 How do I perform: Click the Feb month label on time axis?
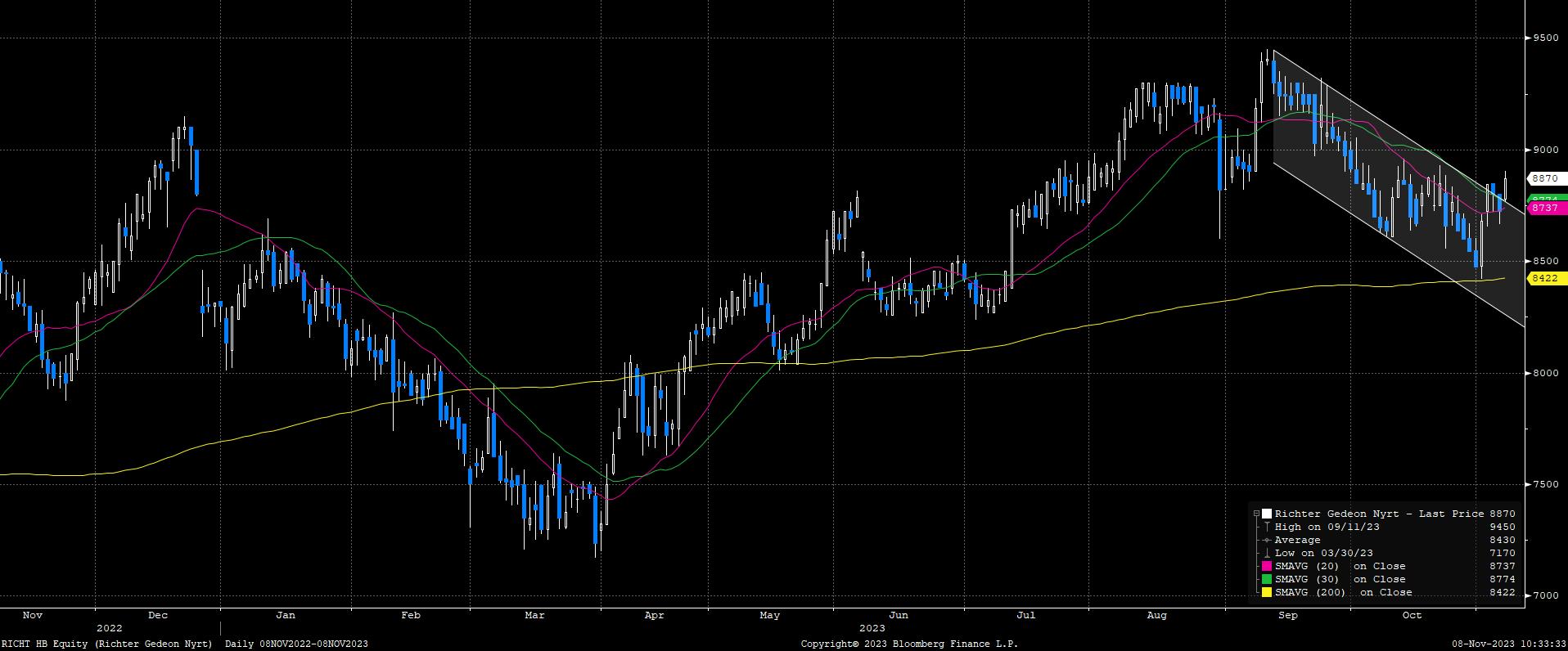click(x=411, y=615)
